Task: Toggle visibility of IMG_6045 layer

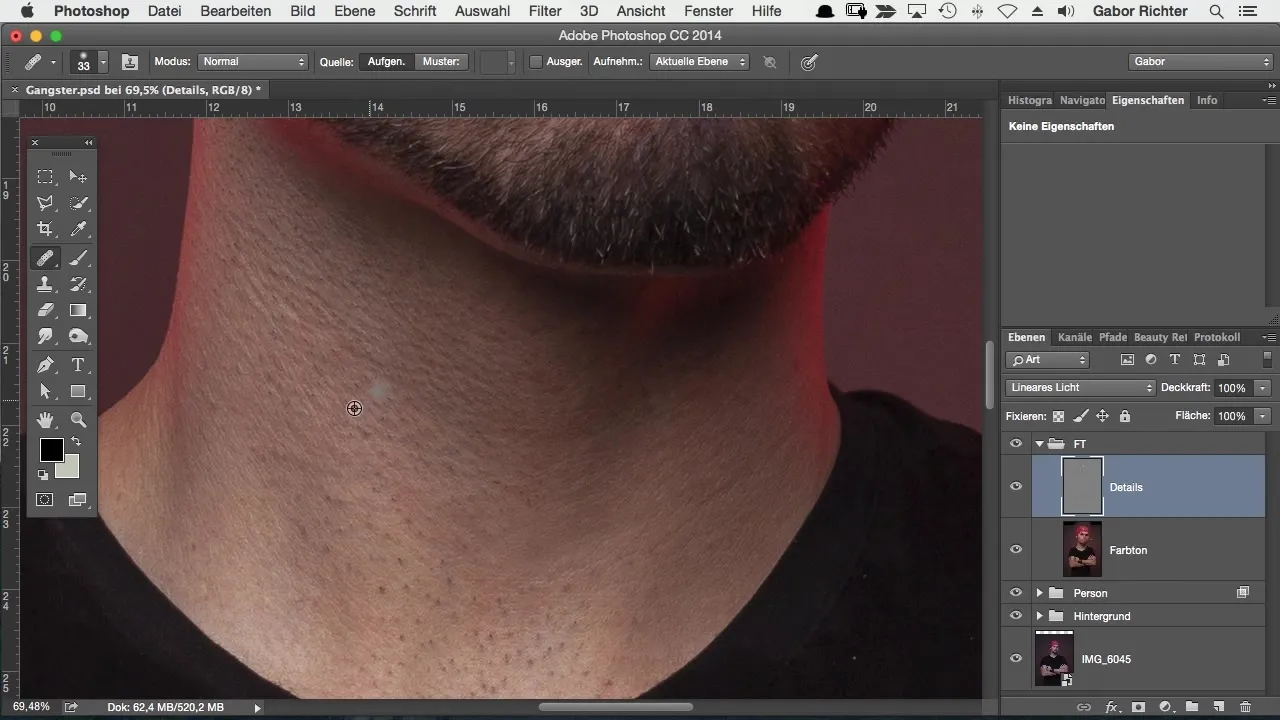Action: click(1016, 658)
